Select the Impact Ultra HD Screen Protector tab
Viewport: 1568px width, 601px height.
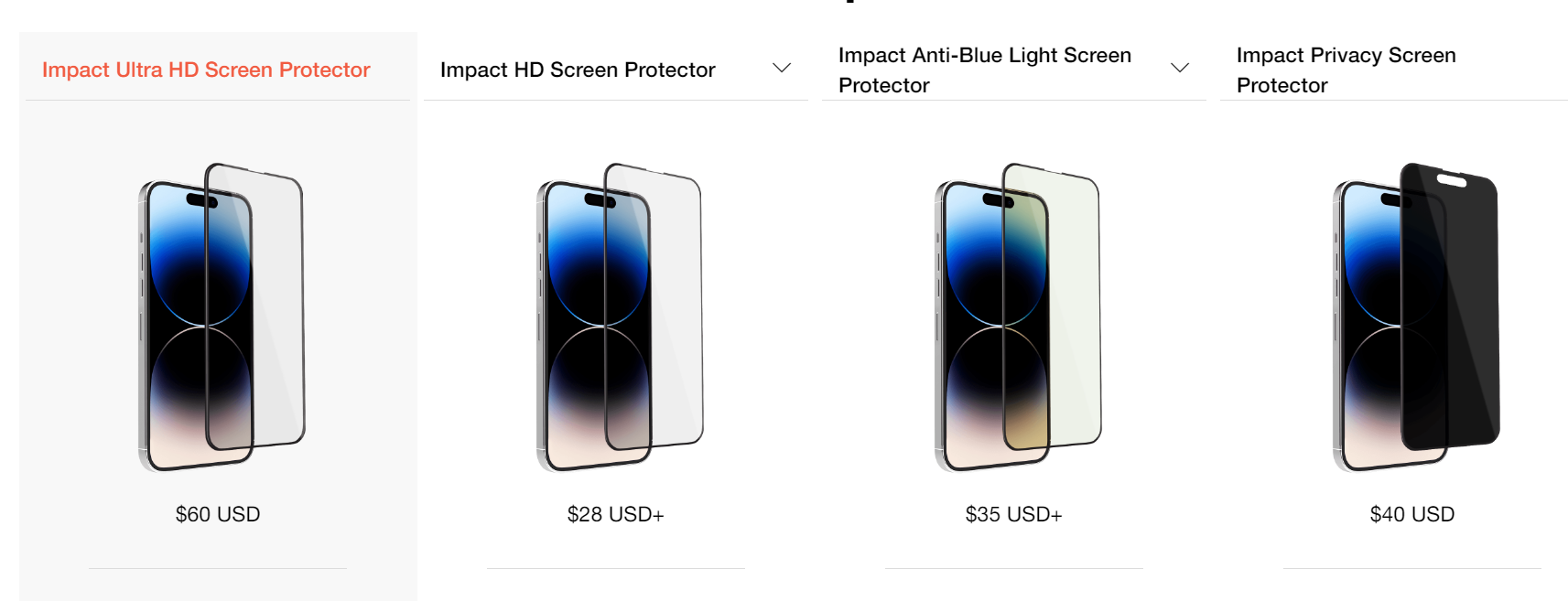point(206,70)
